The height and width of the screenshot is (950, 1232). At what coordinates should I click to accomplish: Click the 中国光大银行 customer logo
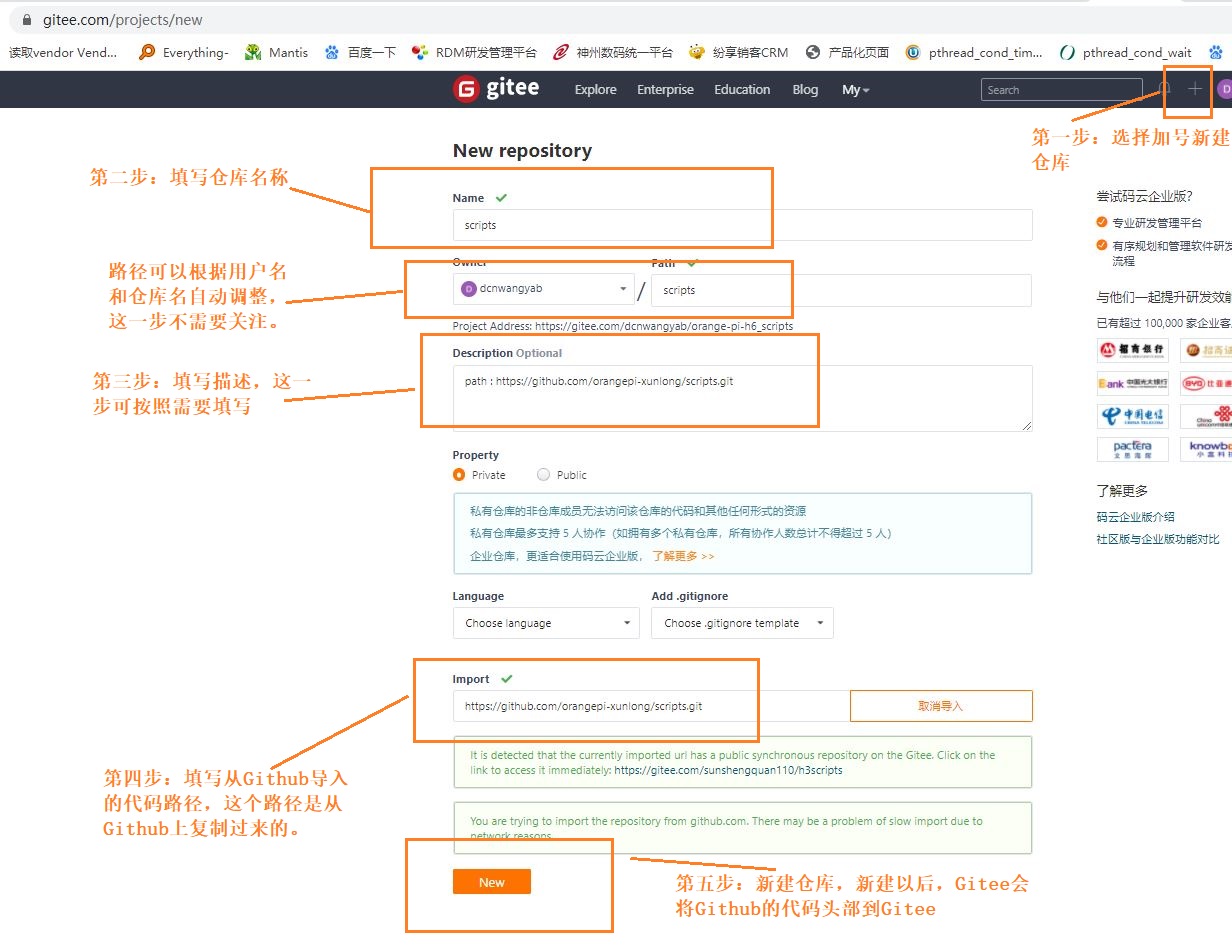click(1133, 383)
